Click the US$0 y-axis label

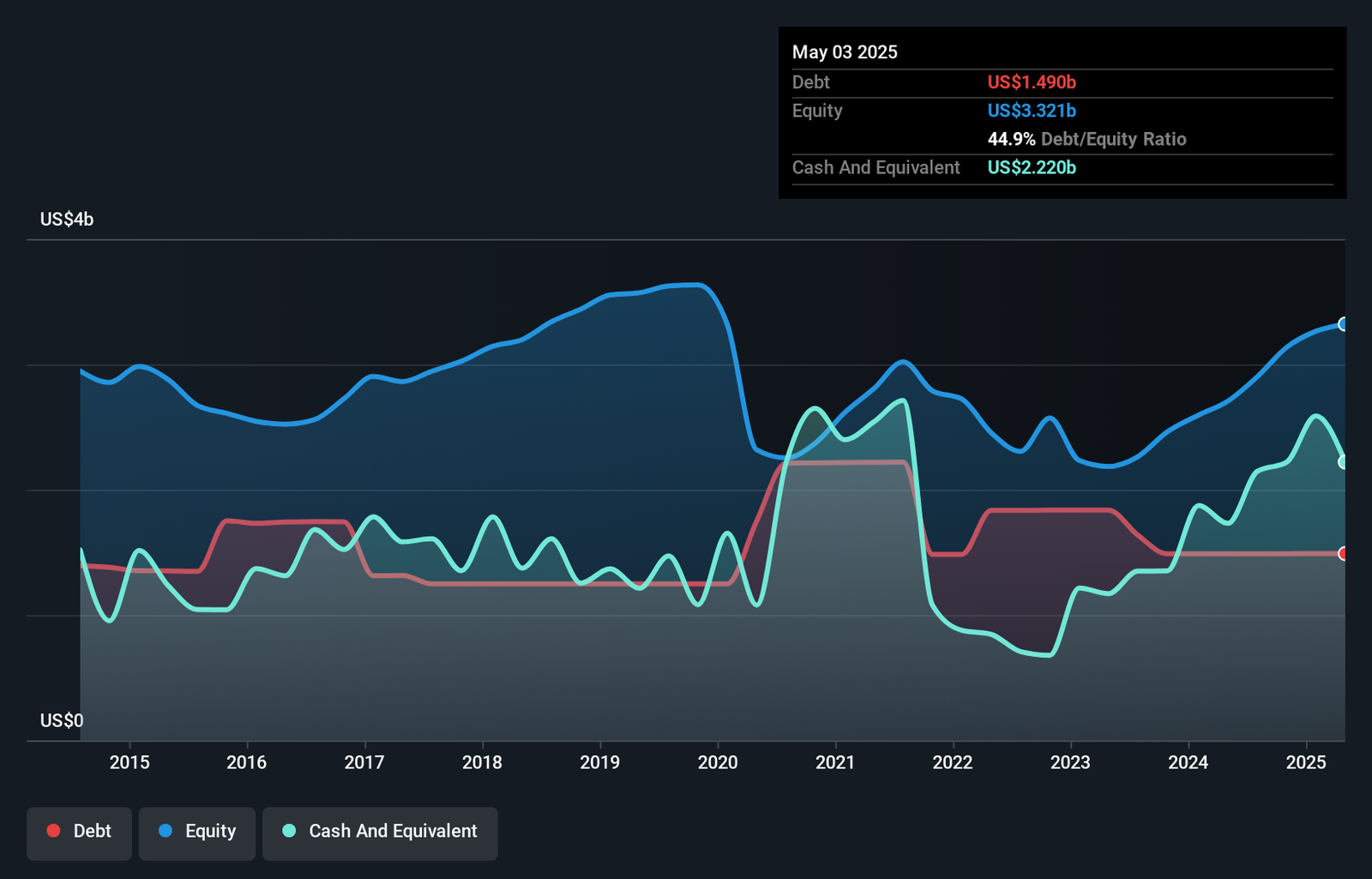pos(62,720)
